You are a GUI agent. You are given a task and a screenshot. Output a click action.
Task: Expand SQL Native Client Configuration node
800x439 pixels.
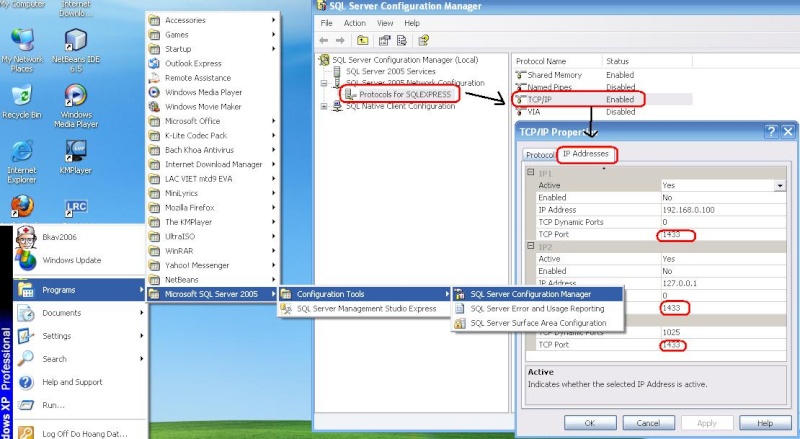(x=324, y=106)
